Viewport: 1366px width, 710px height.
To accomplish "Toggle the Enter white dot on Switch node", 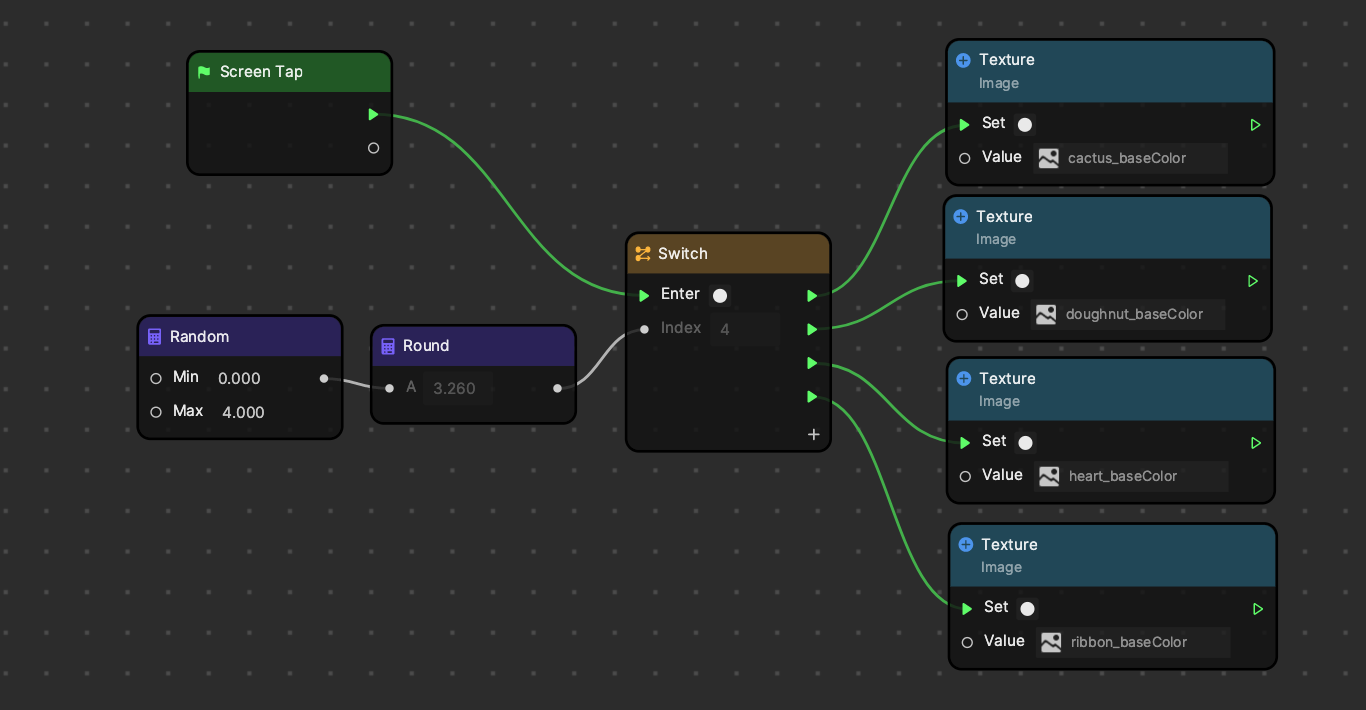I will [719, 295].
